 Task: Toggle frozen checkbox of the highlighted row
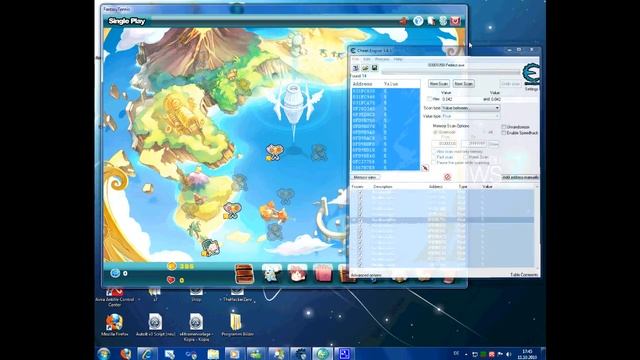pyautogui.click(x=360, y=220)
